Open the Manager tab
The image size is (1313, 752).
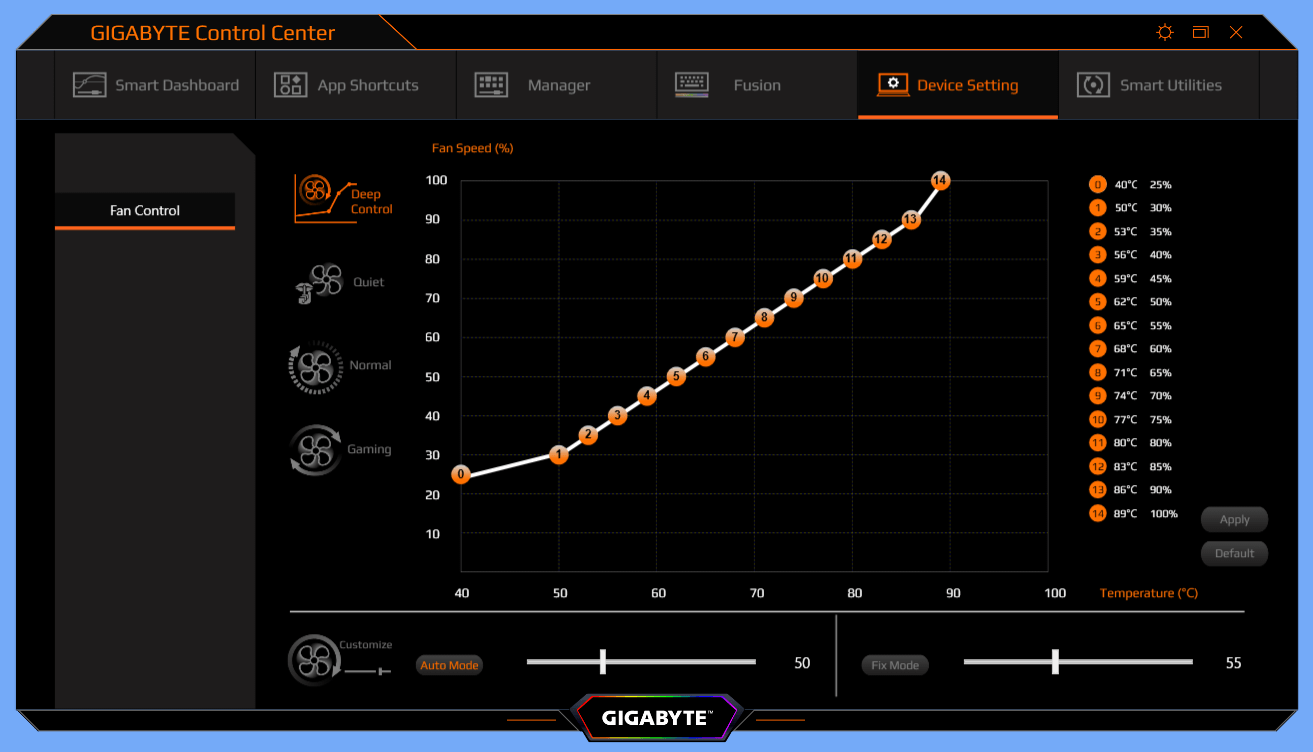(x=557, y=85)
